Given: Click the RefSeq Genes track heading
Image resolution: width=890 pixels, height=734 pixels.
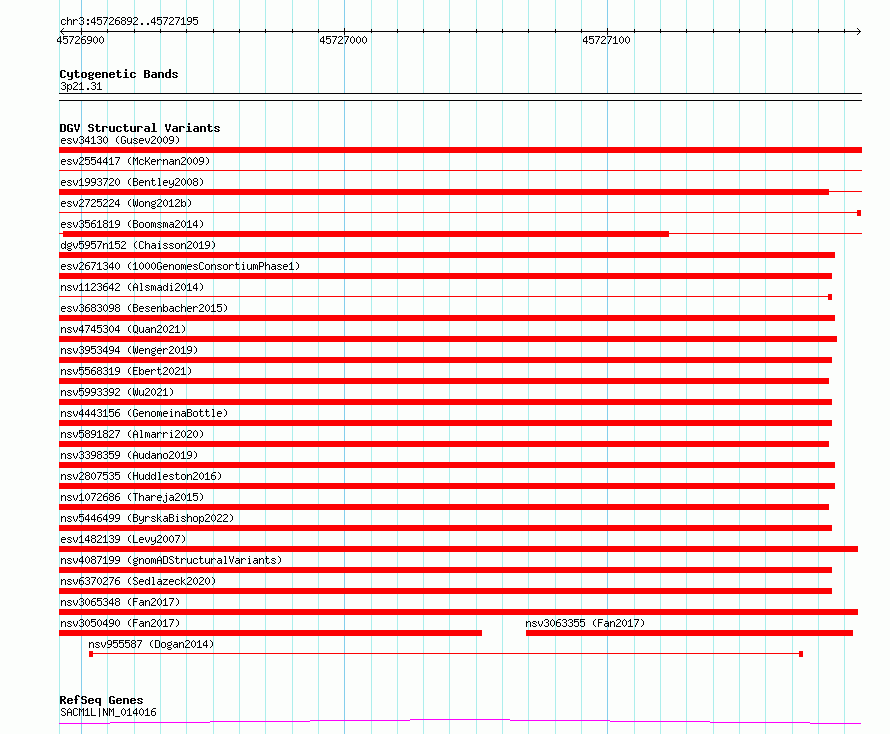Looking at the screenshot, I should tap(101, 700).
